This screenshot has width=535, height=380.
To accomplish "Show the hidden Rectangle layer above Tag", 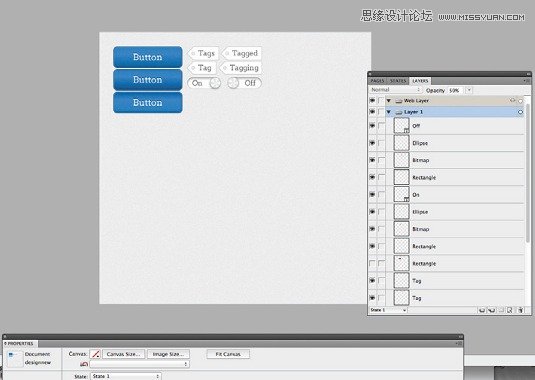I will [x=372, y=263].
